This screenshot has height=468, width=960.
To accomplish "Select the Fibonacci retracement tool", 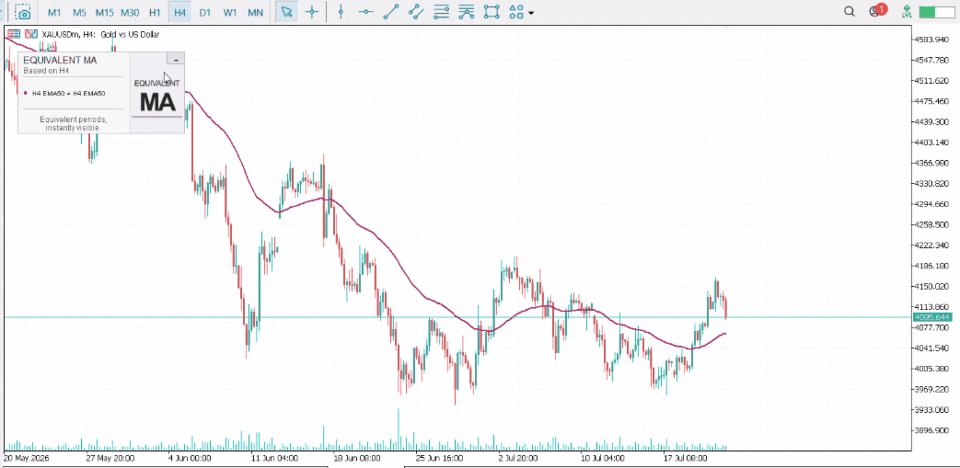I will coord(441,12).
